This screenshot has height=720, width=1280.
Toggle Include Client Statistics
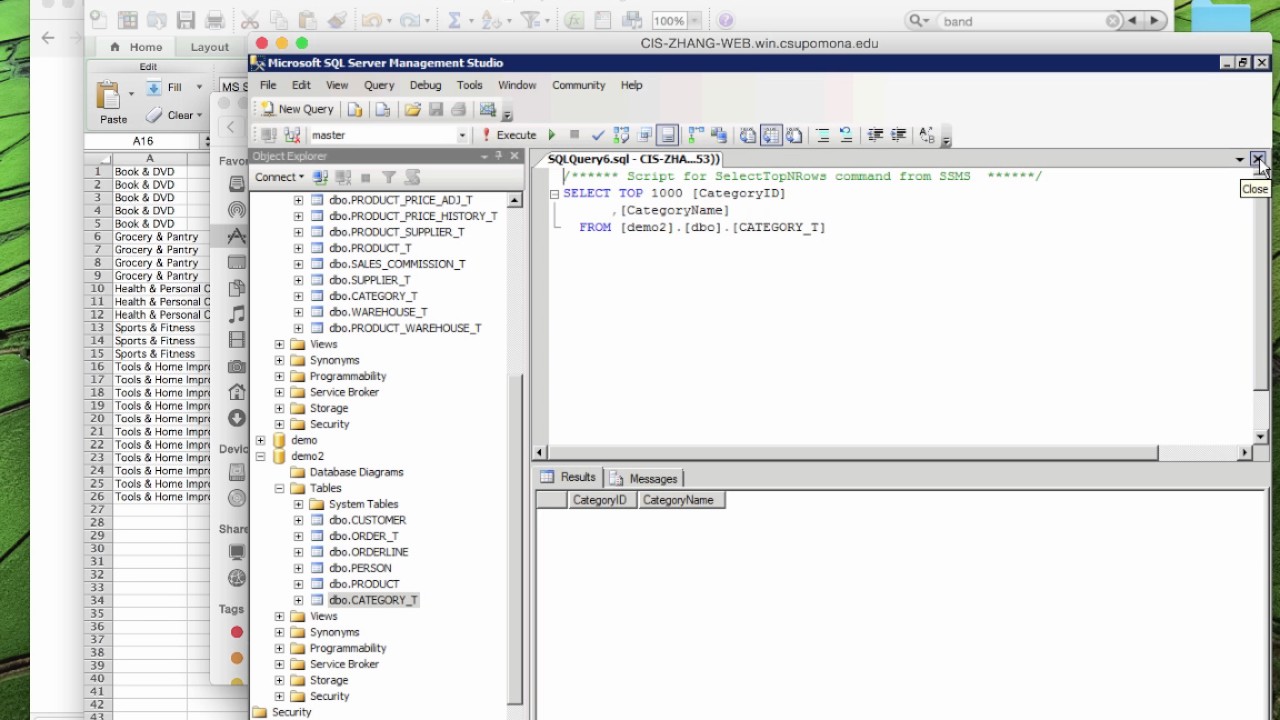click(x=719, y=135)
